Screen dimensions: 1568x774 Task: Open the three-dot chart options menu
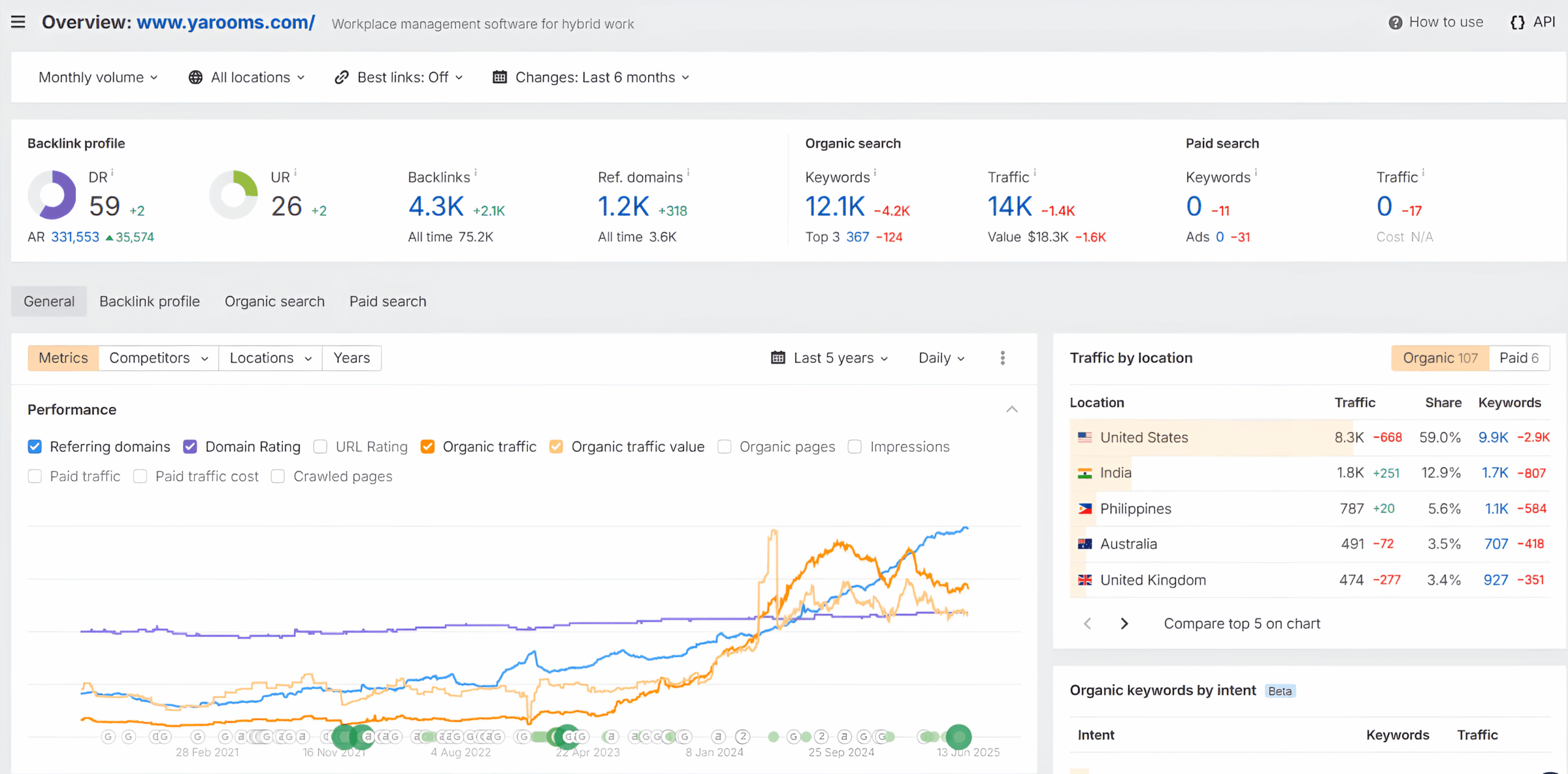(1003, 357)
